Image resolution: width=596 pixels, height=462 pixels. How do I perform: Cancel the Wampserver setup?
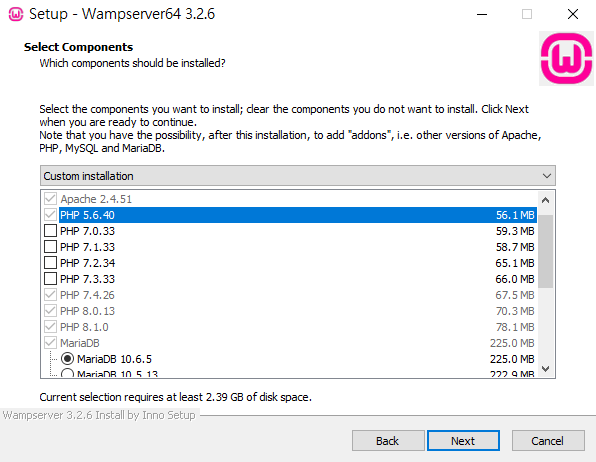coord(548,441)
